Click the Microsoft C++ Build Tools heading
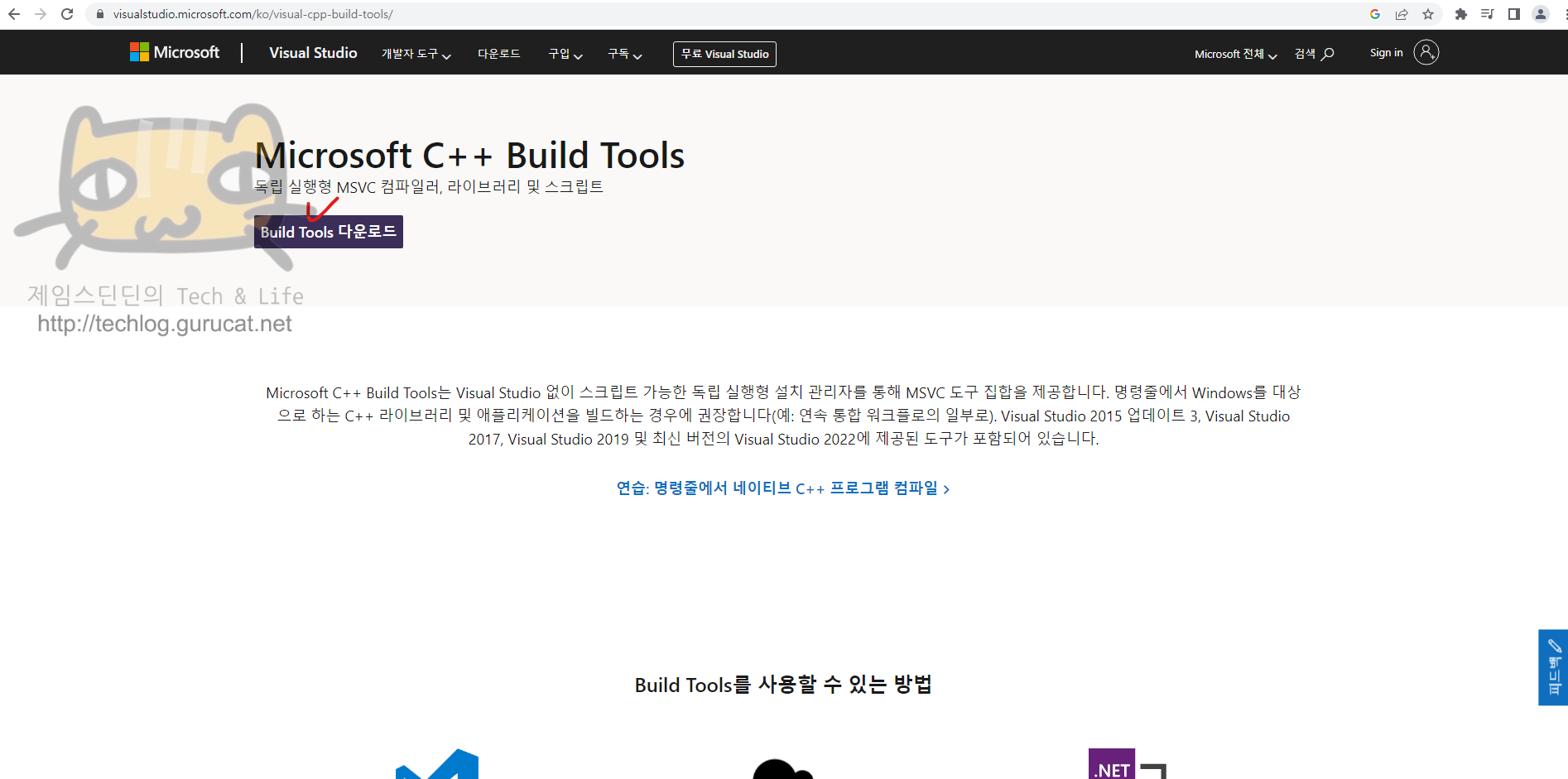The image size is (1568, 779). point(469,156)
